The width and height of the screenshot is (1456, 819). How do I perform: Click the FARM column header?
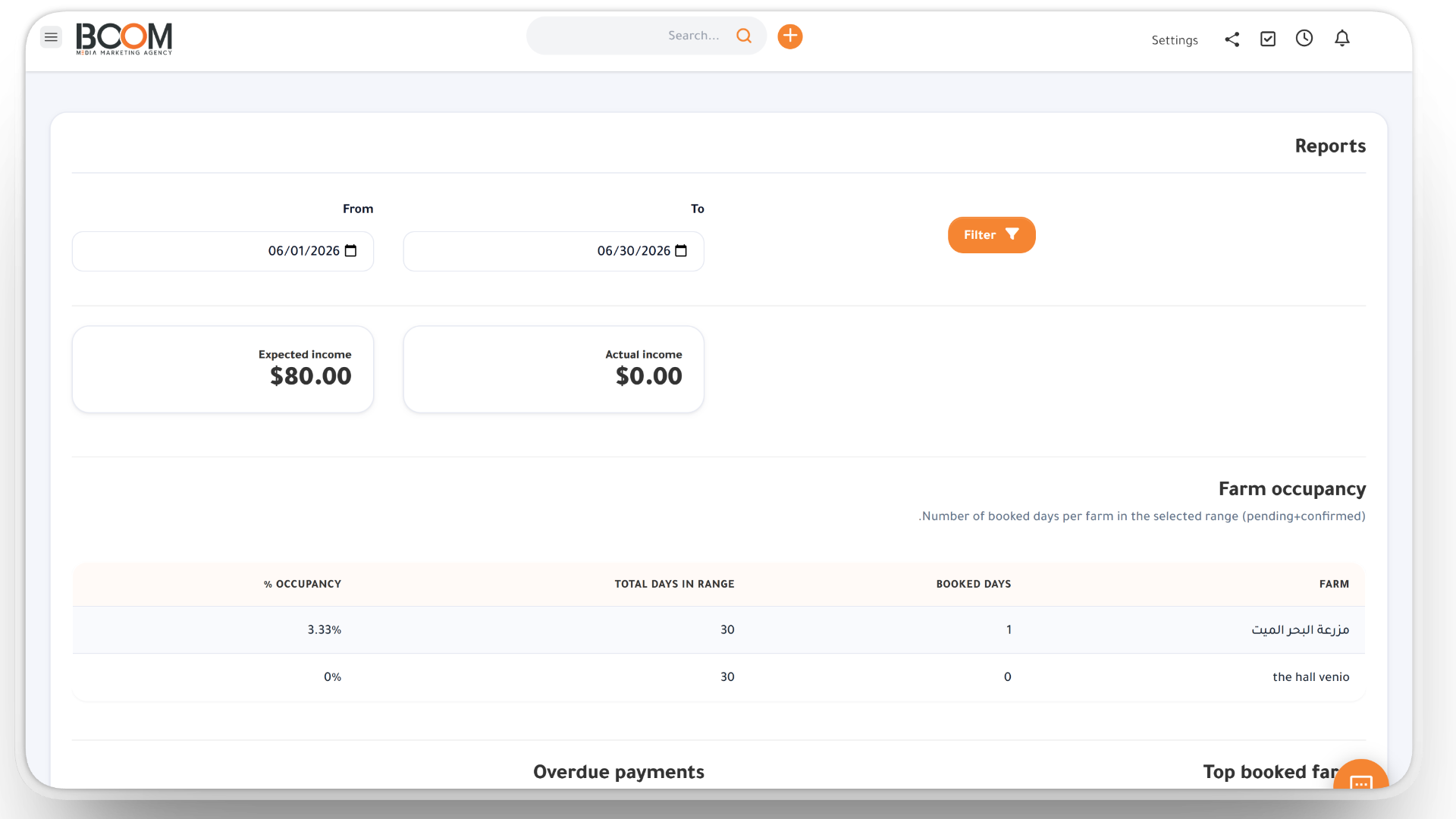pos(1334,584)
